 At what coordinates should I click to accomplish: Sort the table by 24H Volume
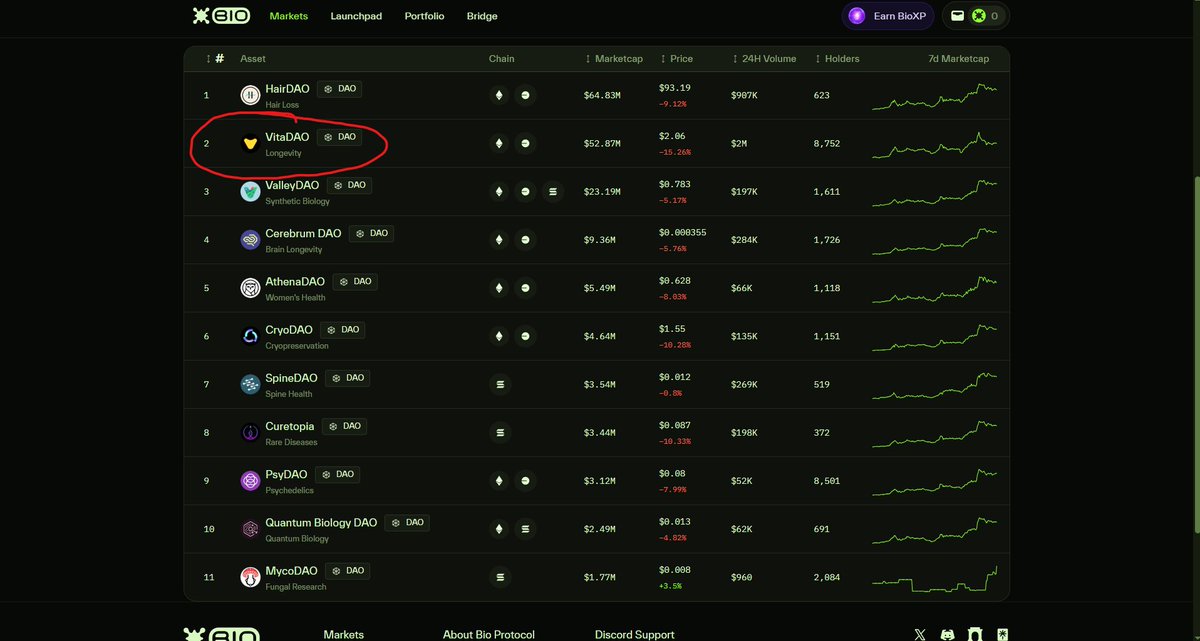coord(764,59)
